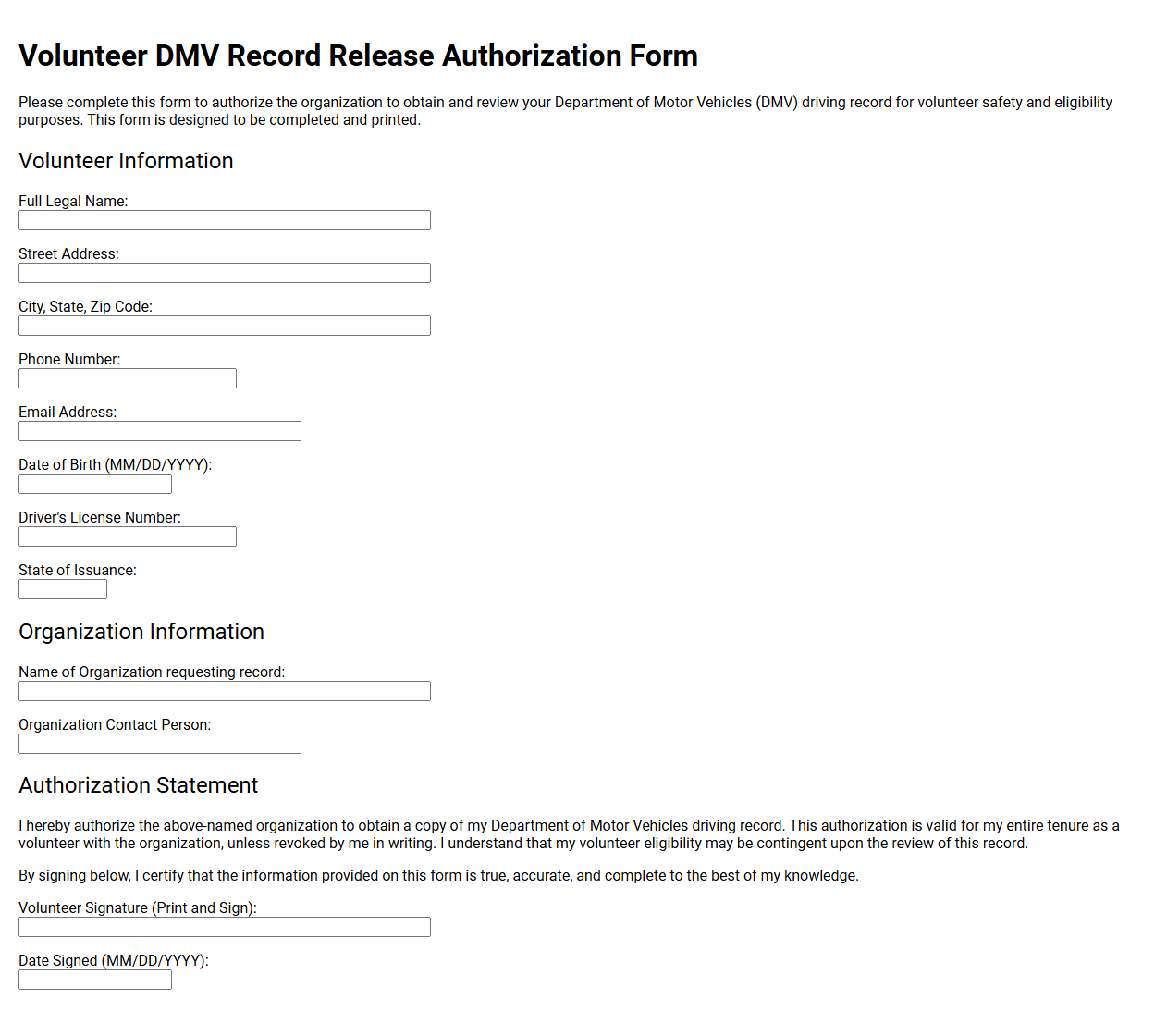Click the 'Street Address:' label
Viewport: 1167px width, 1036px height.
[x=68, y=253]
